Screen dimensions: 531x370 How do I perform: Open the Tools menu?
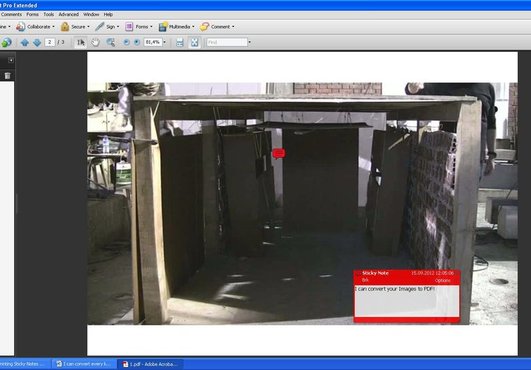(x=48, y=14)
